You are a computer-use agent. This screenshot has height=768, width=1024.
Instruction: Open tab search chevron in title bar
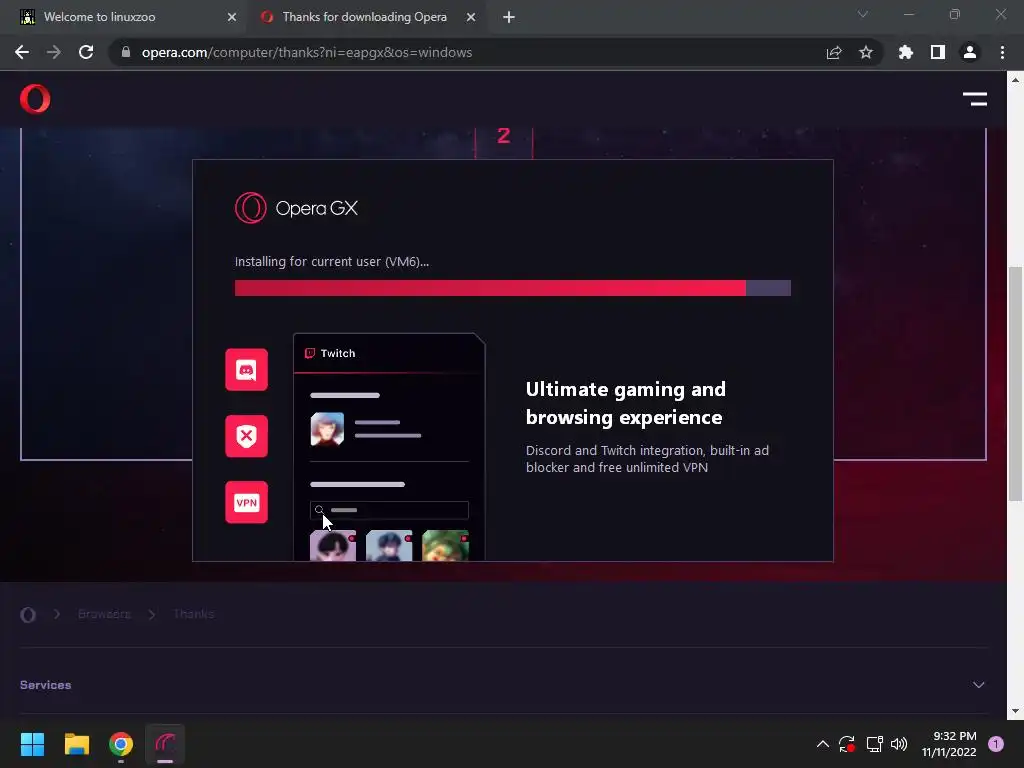tap(863, 14)
